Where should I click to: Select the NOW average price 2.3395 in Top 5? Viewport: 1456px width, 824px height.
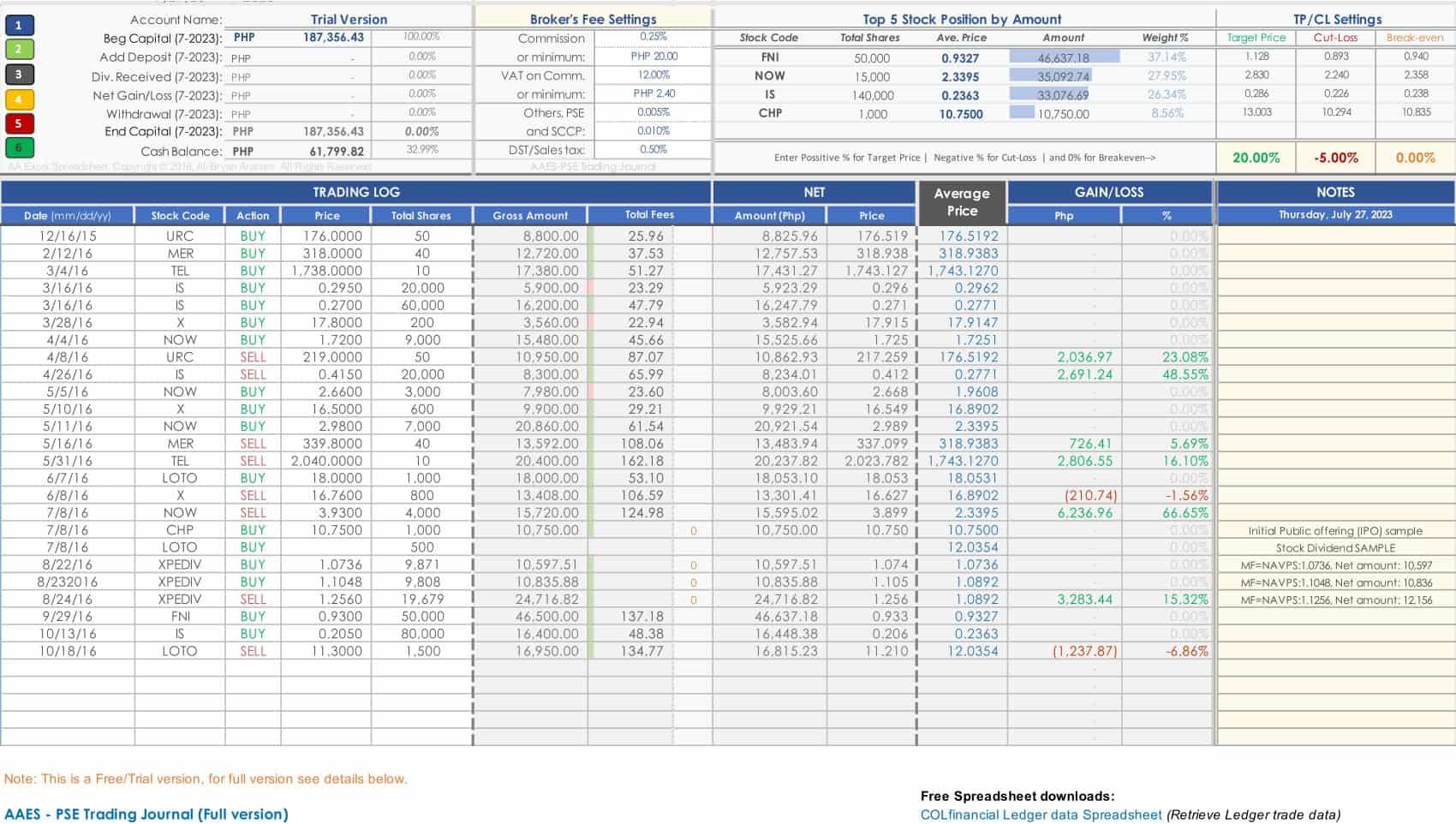(x=960, y=76)
